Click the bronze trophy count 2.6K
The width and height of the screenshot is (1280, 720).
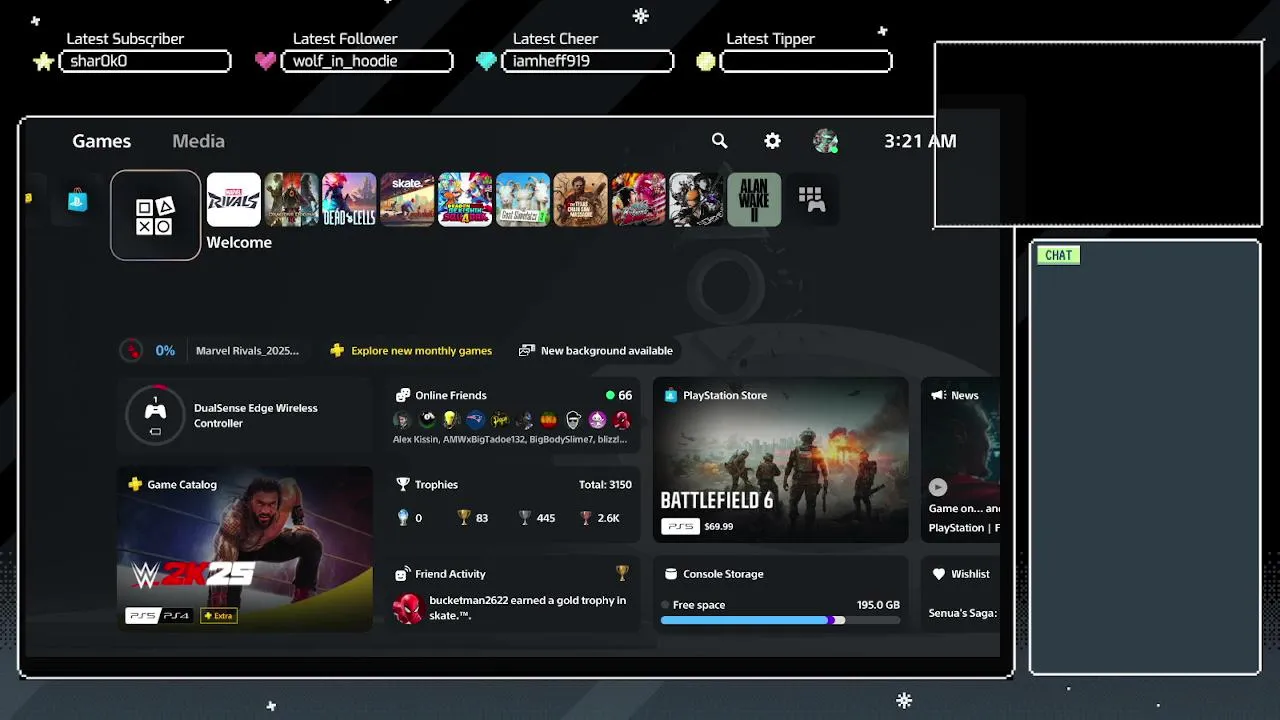(600, 518)
